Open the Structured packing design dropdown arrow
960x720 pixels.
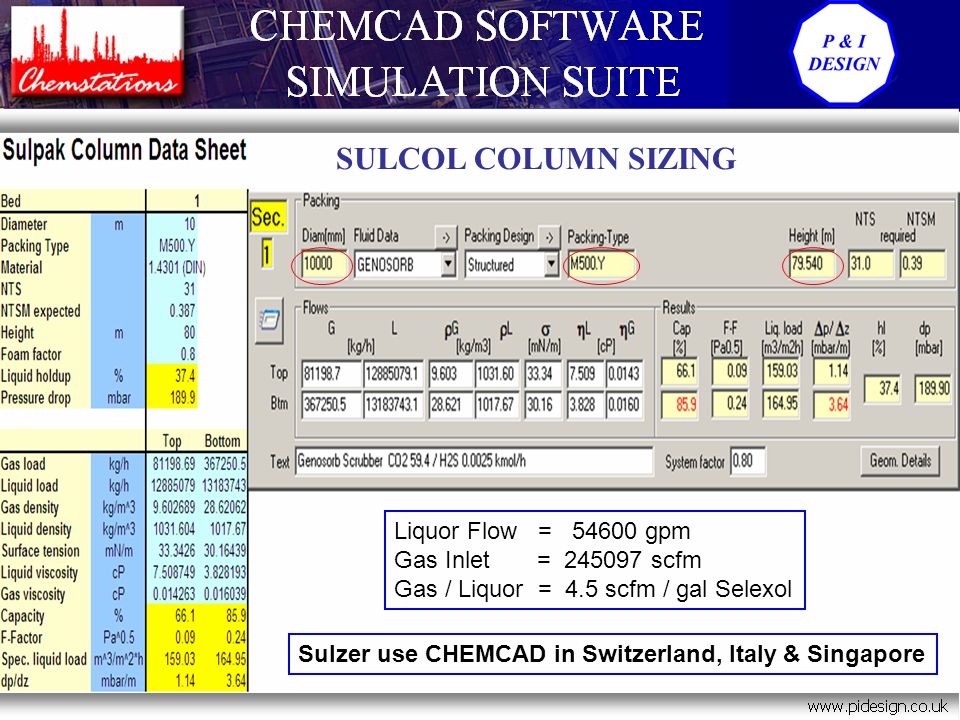[552, 264]
